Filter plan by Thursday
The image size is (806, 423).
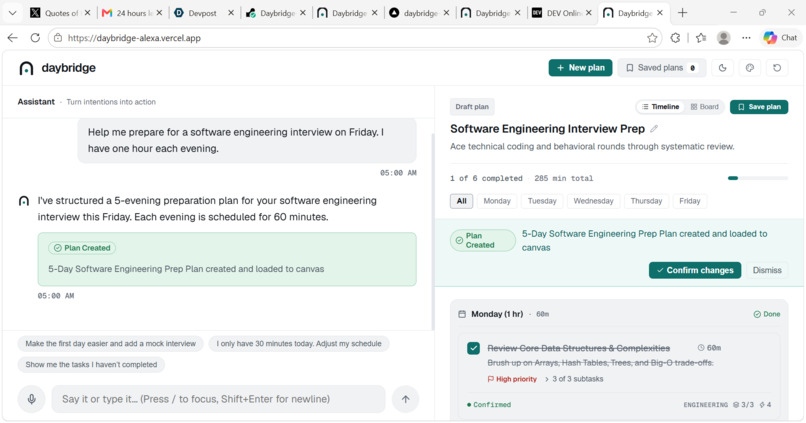646,201
